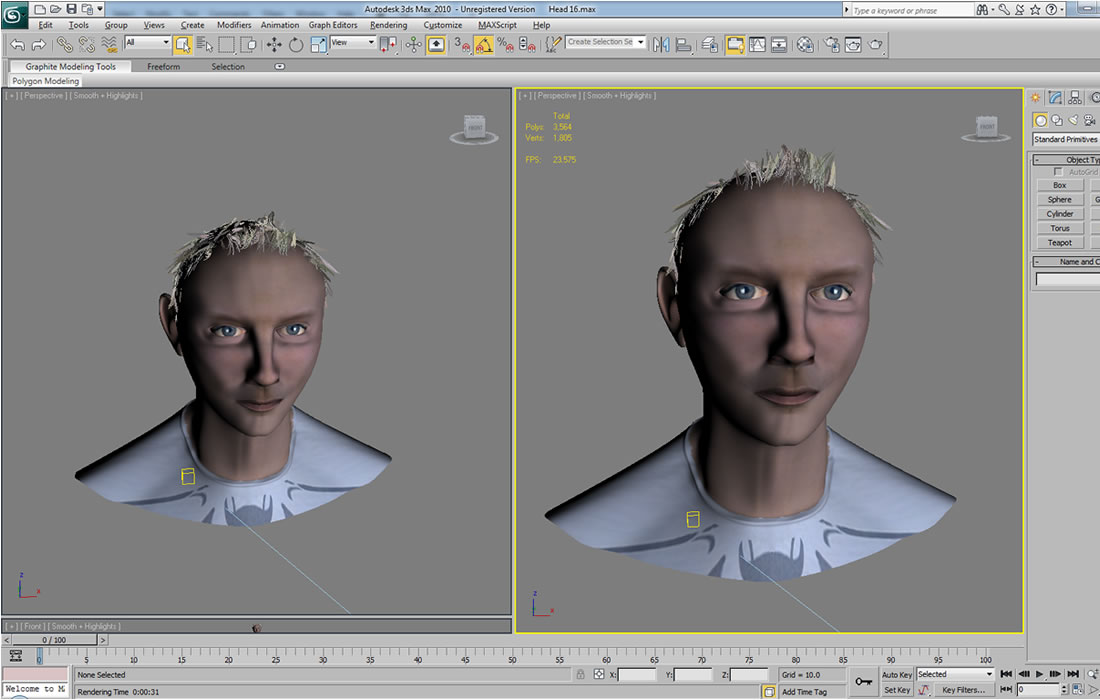The height and width of the screenshot is (700, 1100).
Task: Open the Modify command panel tab
Action: [1055, 98]
